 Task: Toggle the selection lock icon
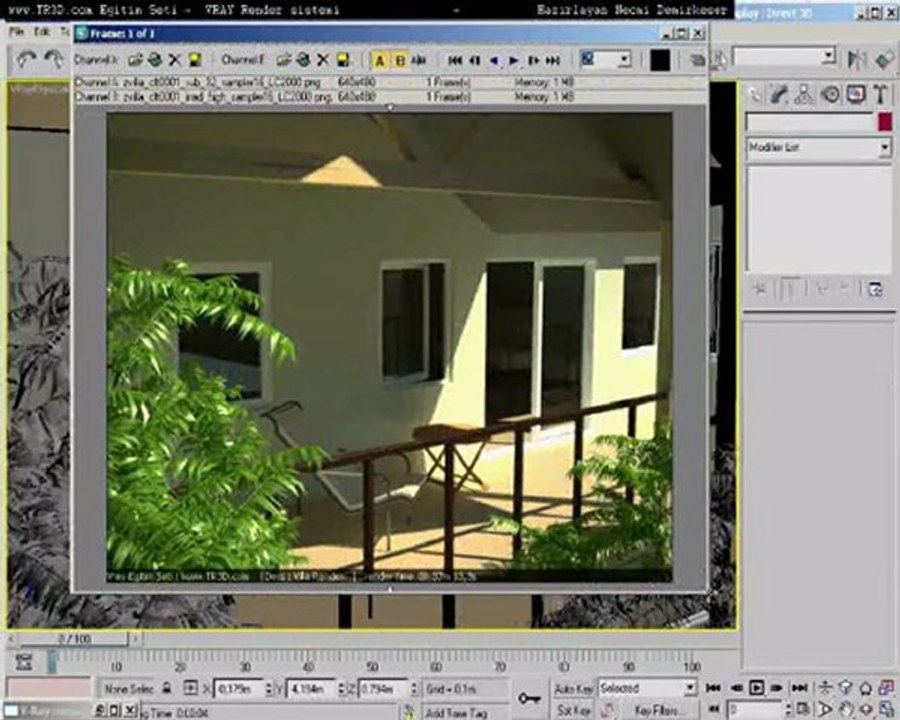pos(166,688)
